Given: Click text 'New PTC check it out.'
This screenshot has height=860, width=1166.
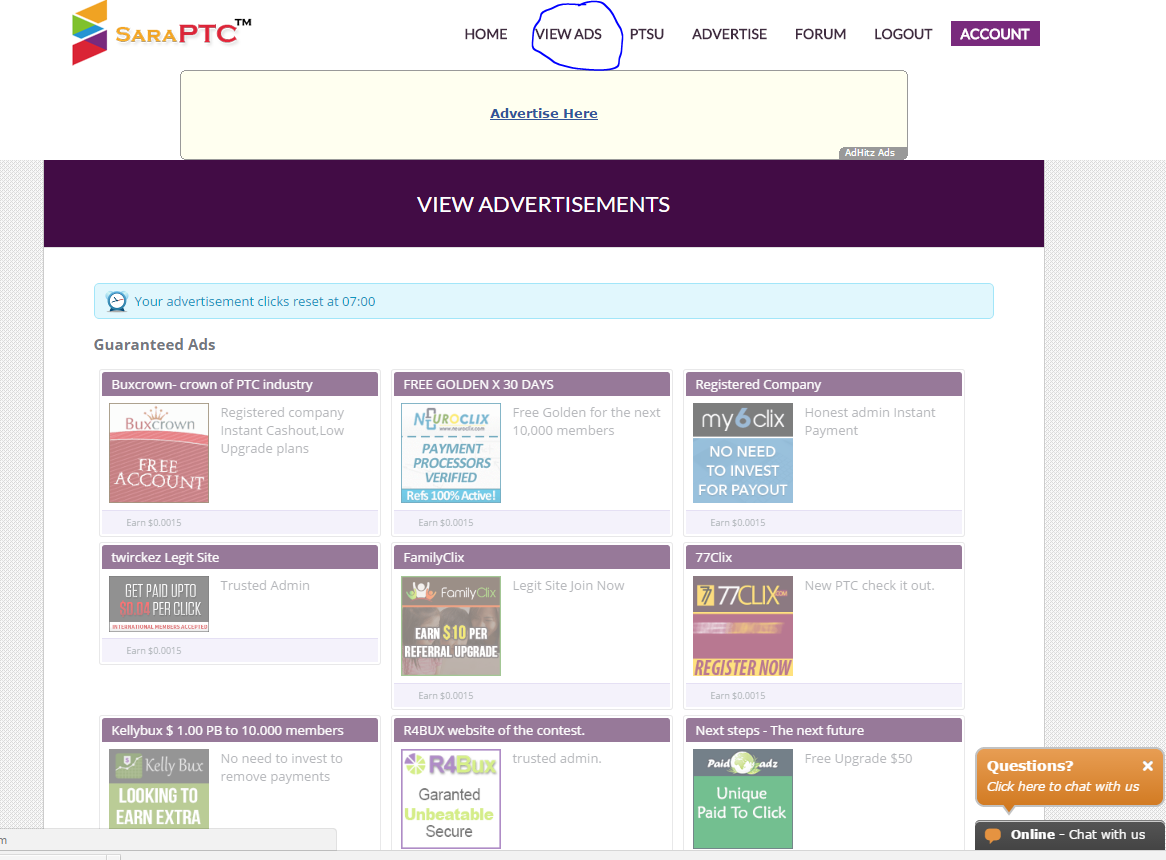Looking at the screenshot, I should (x=869, y=586).
